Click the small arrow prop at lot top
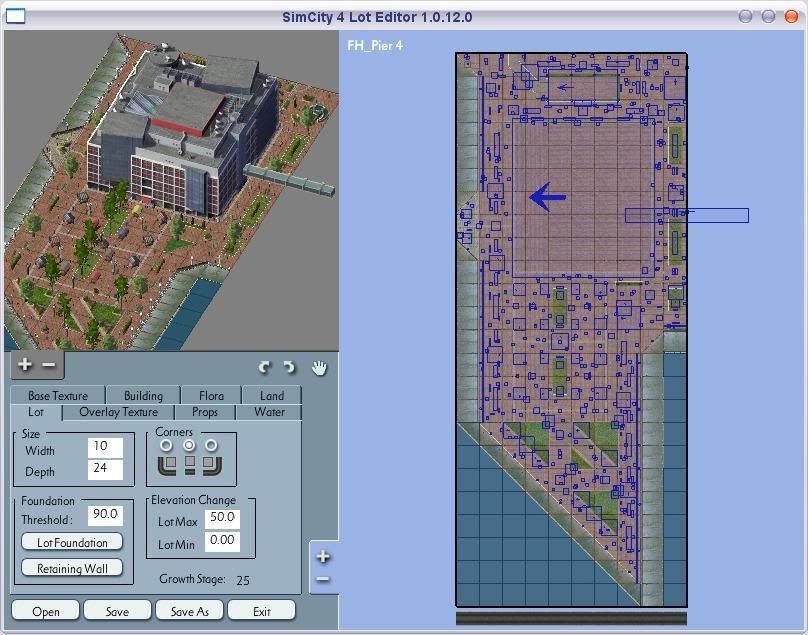Image resolution: width=808 pixels, height=635 pixels. click(x=565, y=87)
